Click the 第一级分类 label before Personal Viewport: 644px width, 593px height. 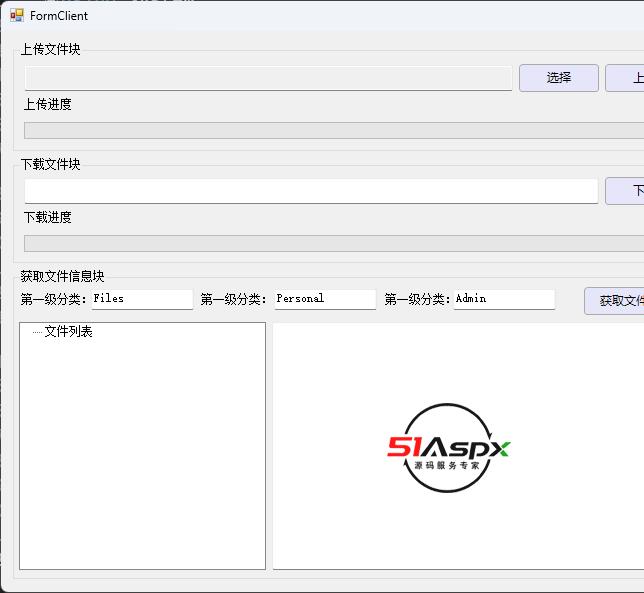click(234, 299)
